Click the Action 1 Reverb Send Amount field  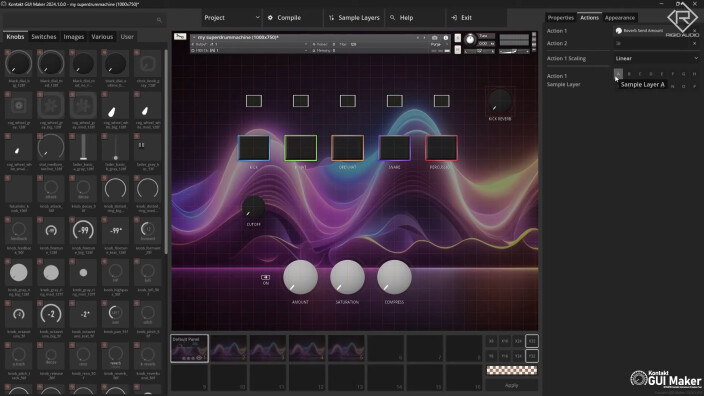(652, 31)
